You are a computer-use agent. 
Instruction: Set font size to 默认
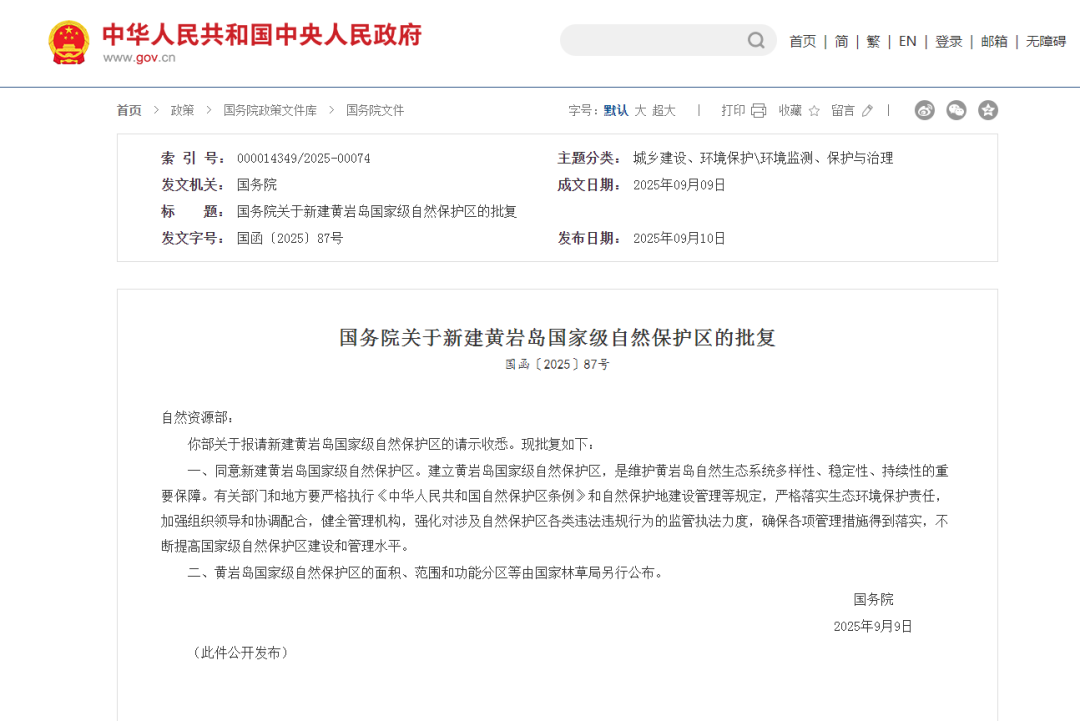pyautogui.click(x=616, y=110)
